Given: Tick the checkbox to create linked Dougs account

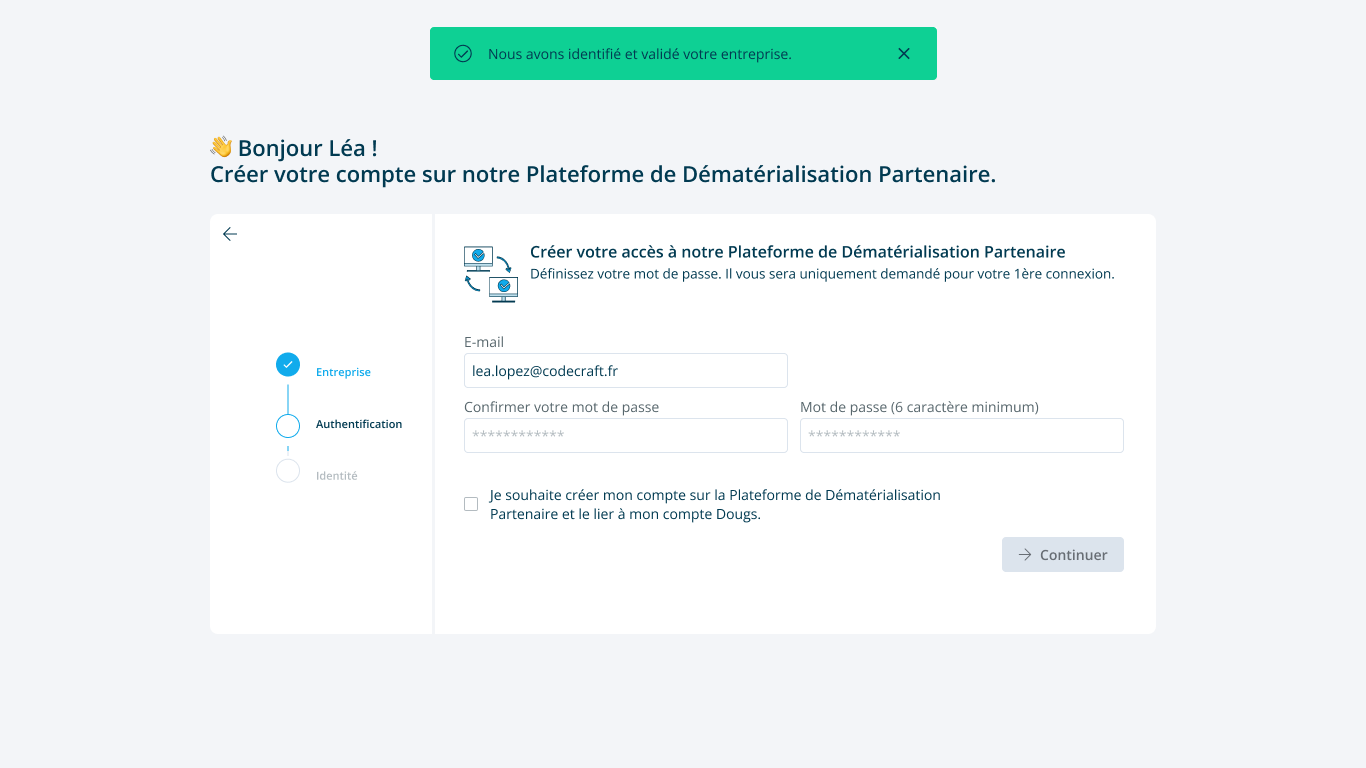Looking at the screenshot, I should point(471,504).
